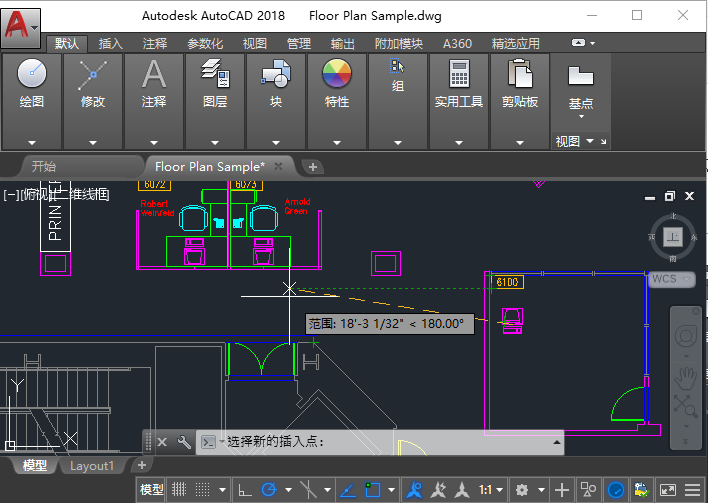Expand the 特性 panel dropdown arrow
Viewport: 708px width, 503px height.
[337, 143]
